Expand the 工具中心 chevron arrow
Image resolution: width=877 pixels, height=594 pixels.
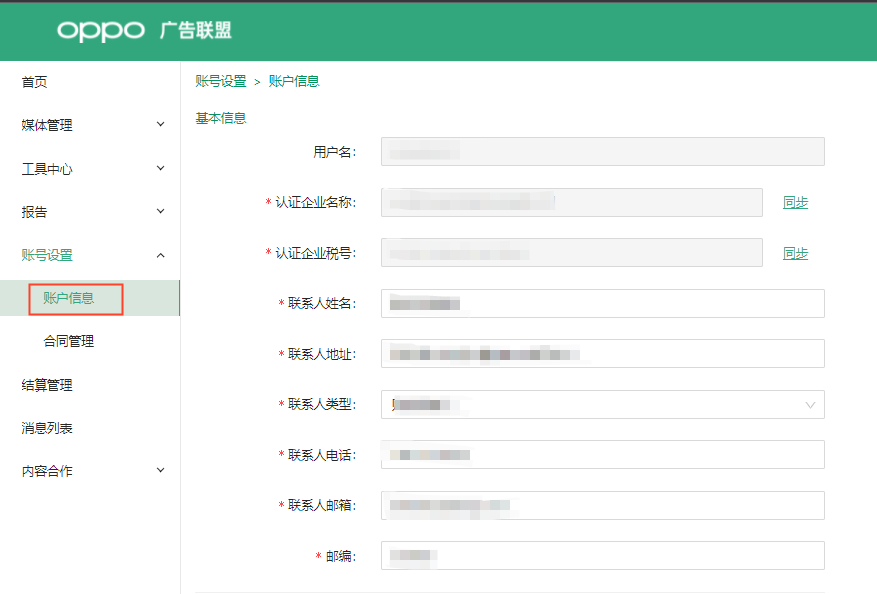click(160, 168)
